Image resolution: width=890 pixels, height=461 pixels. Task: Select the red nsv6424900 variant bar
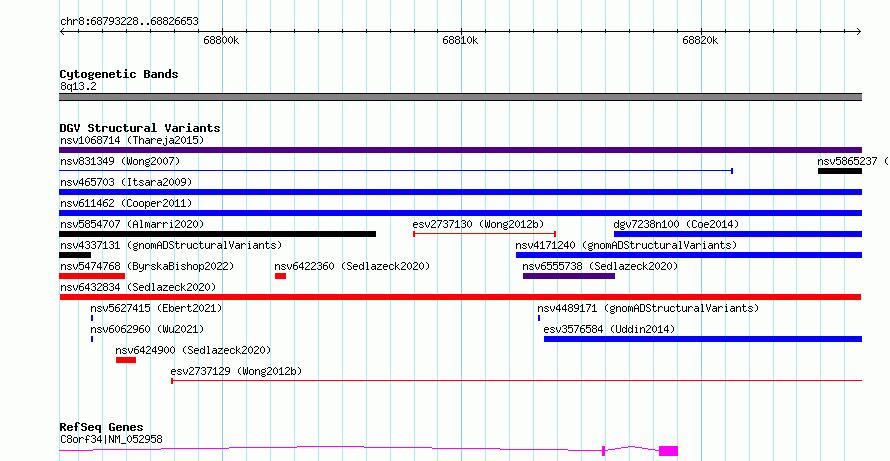tap(126, 360)
